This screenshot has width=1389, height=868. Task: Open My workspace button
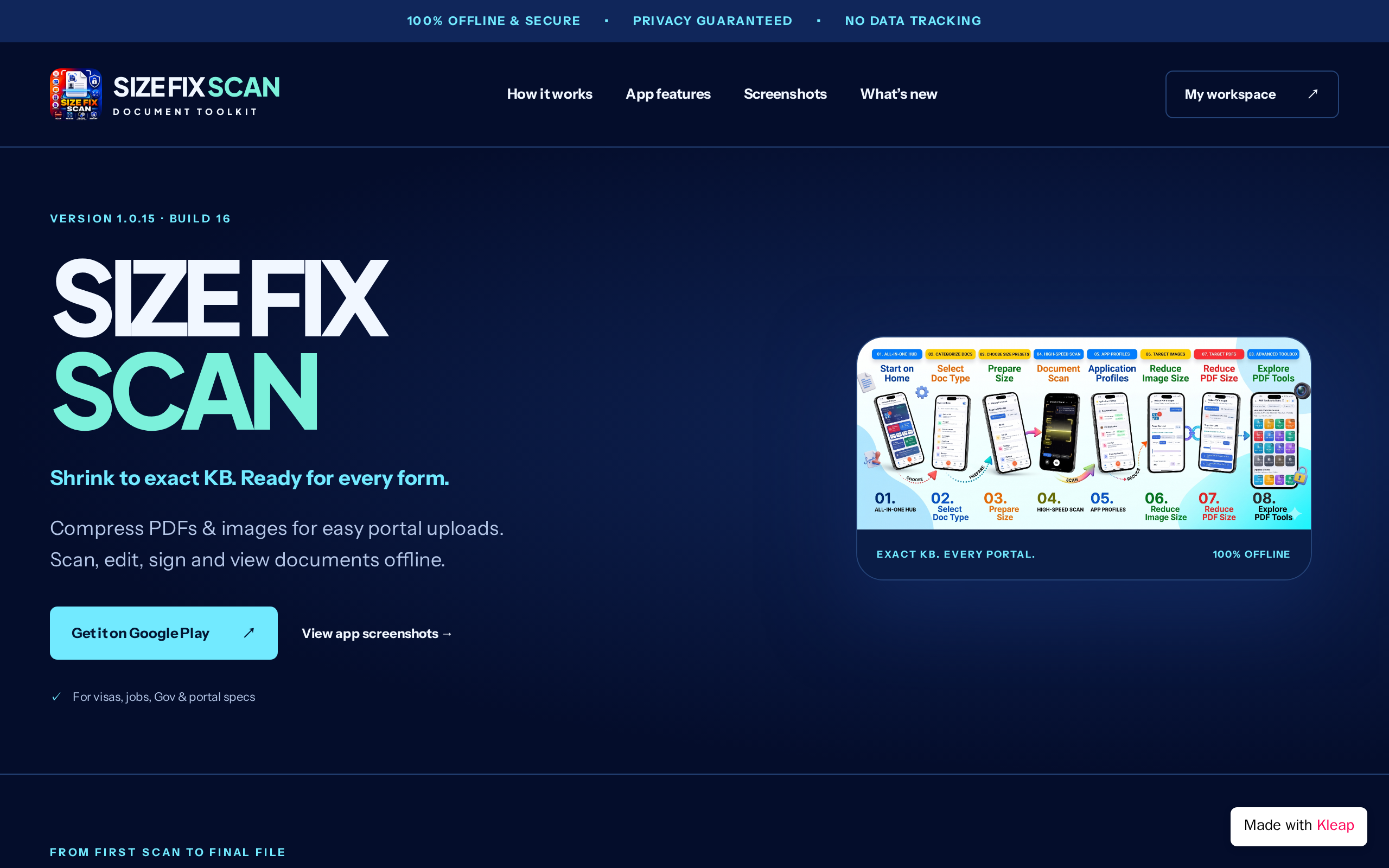tap(1252, 94)
